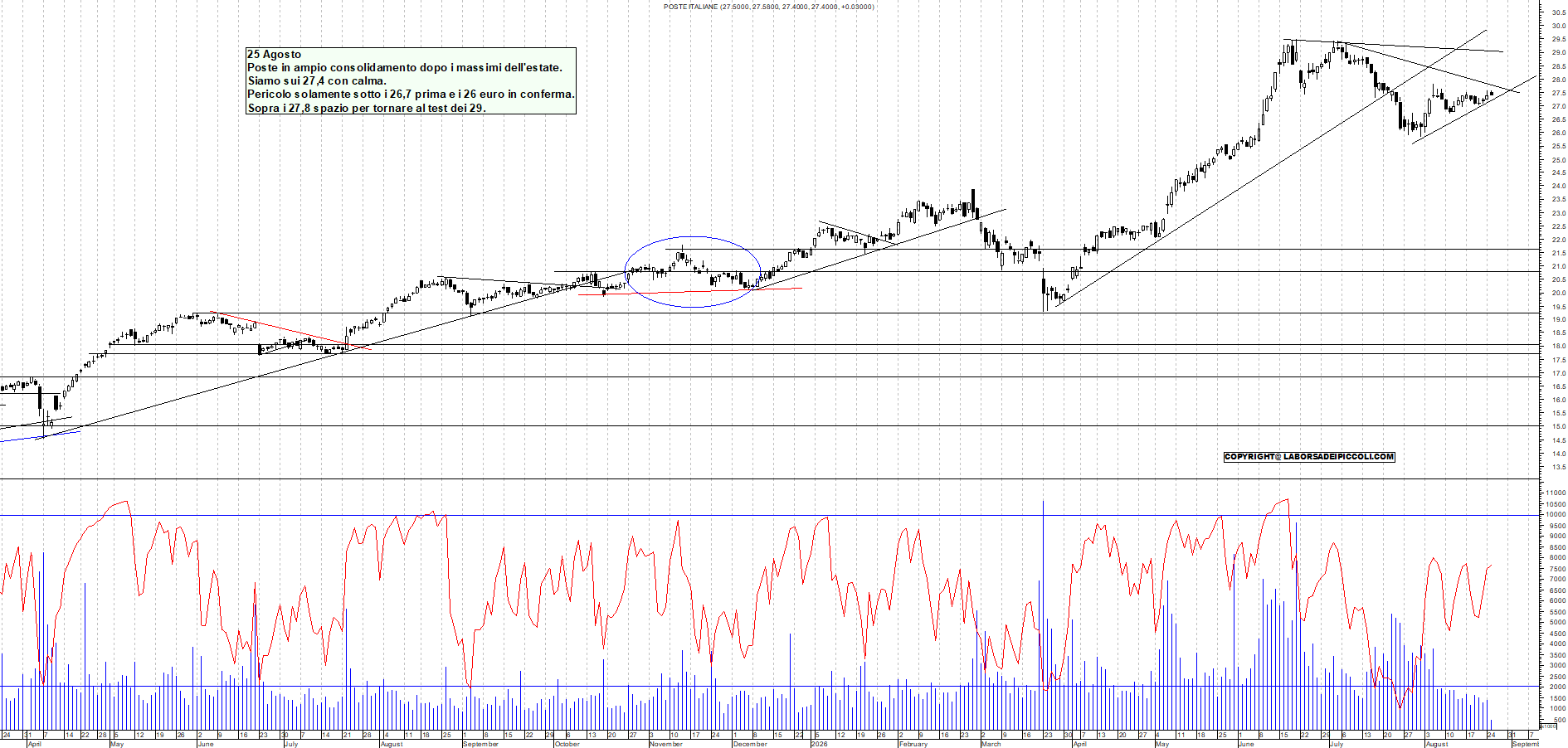Select the line 'Siamo sui 27,4 con calma.'
The height and width of the screenshot is (748, 1568).
pyautogui.click(x=317, y=80)
